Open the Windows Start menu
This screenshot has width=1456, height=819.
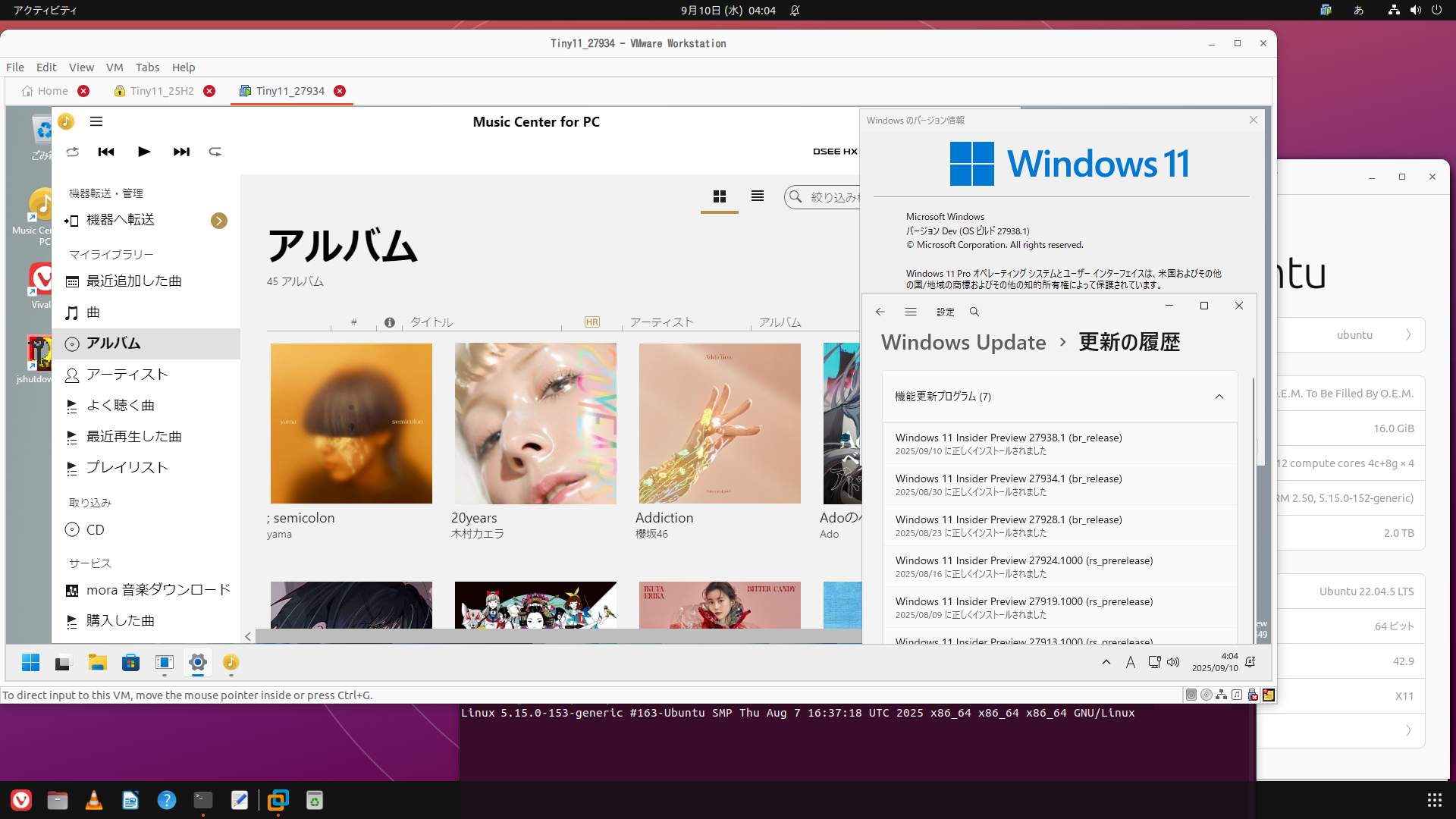pos(30,663)
